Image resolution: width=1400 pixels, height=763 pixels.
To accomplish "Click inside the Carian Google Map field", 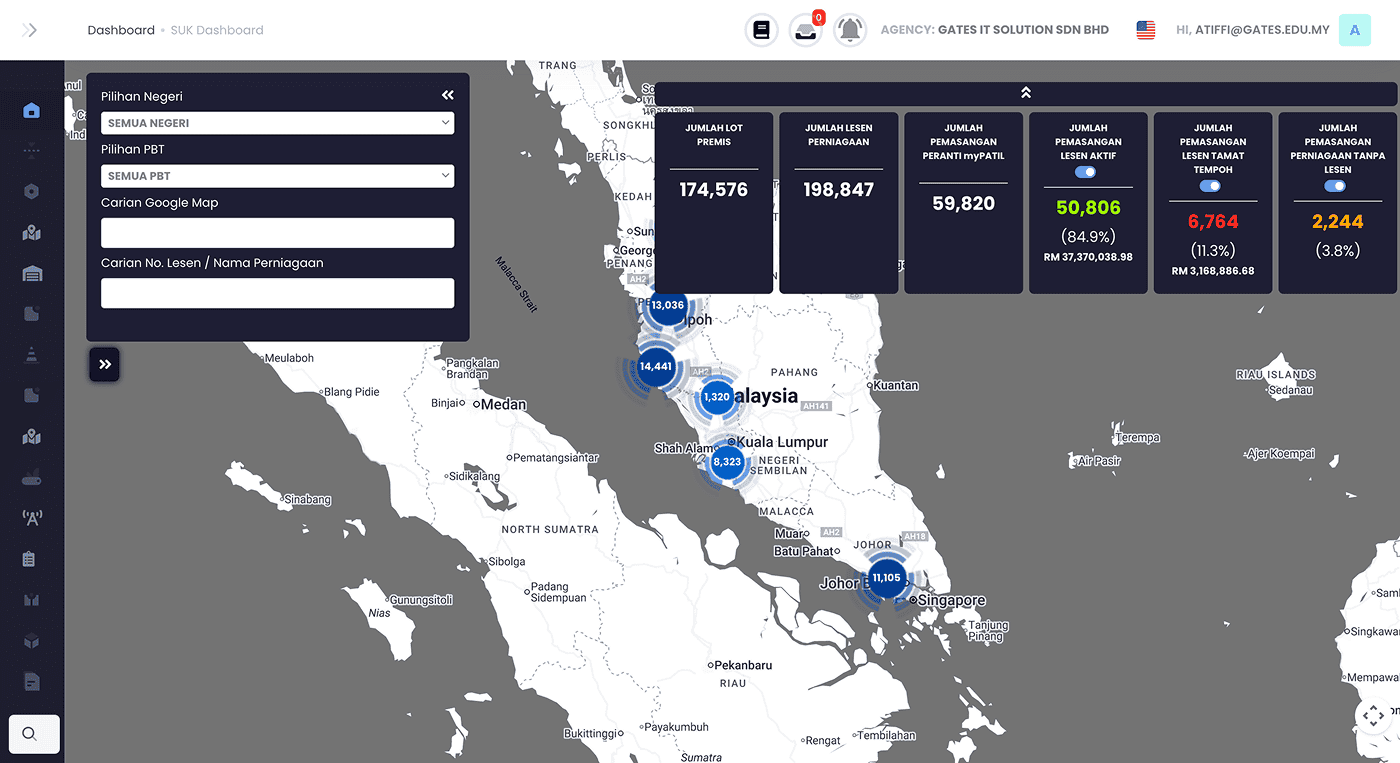I will point(277,234).
